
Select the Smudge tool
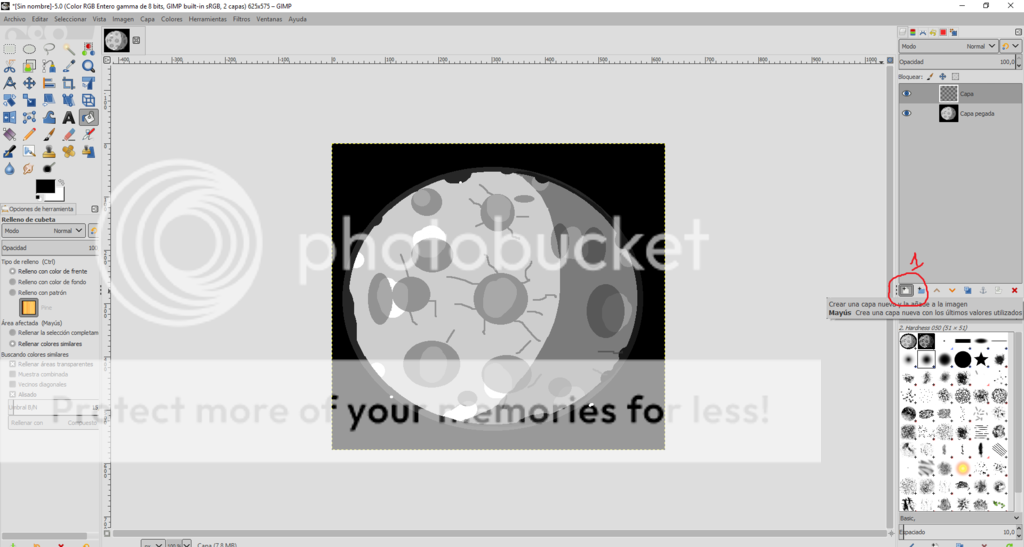[29, 168]
